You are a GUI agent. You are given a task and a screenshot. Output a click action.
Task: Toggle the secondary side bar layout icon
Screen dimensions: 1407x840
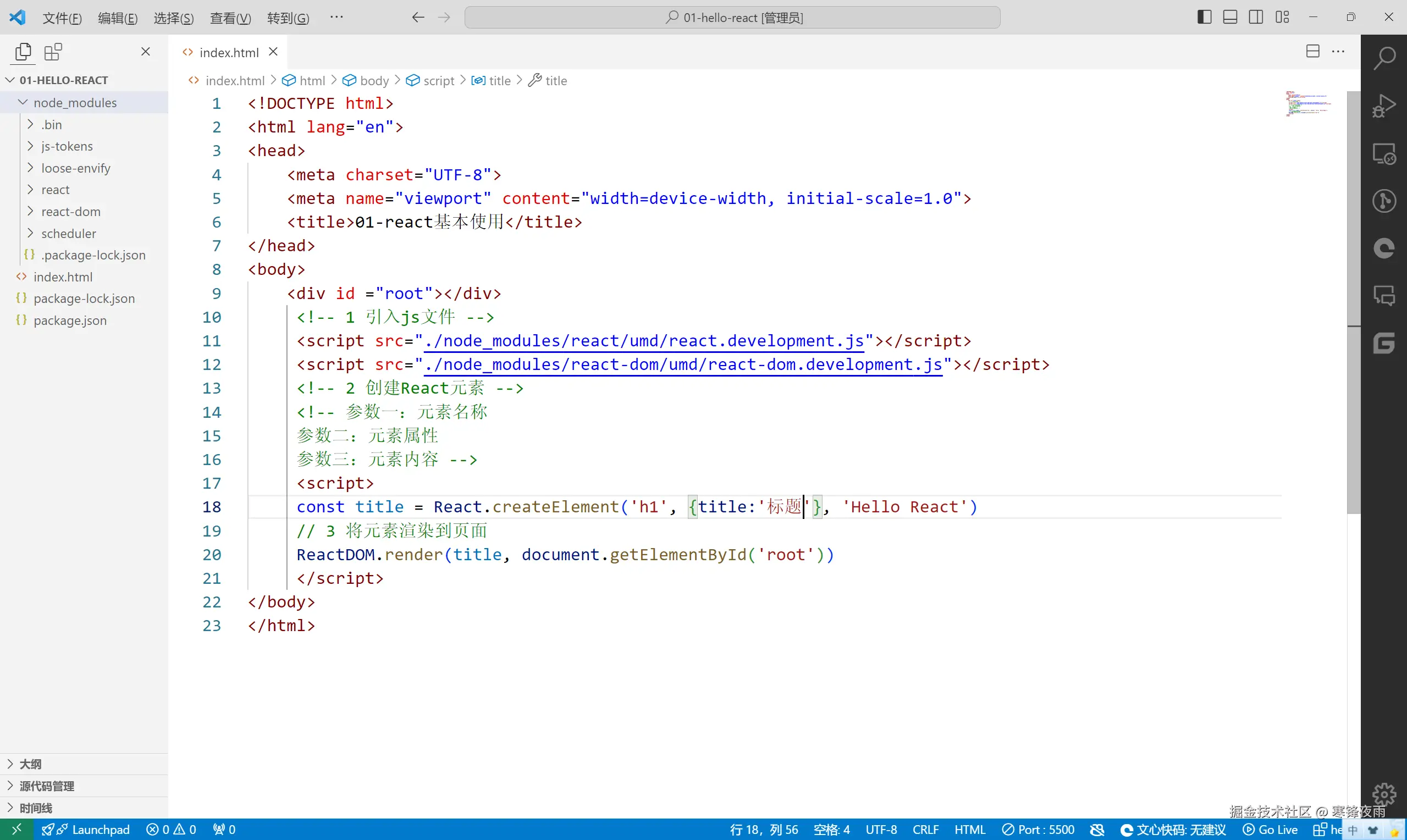click(1255, 18)
